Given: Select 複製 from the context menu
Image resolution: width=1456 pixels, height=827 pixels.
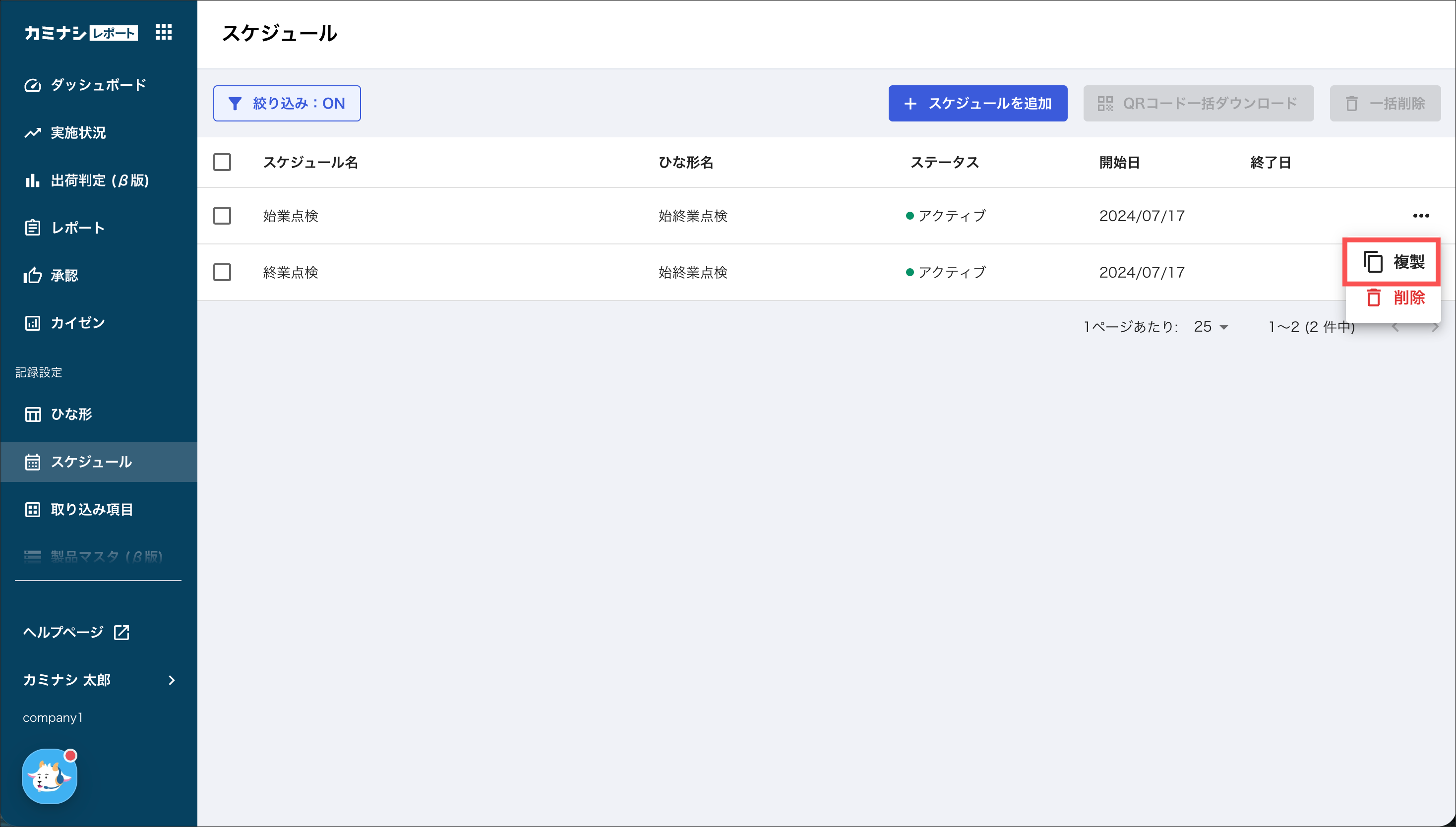Looking at the screenshot, I should click(1393, 262).
